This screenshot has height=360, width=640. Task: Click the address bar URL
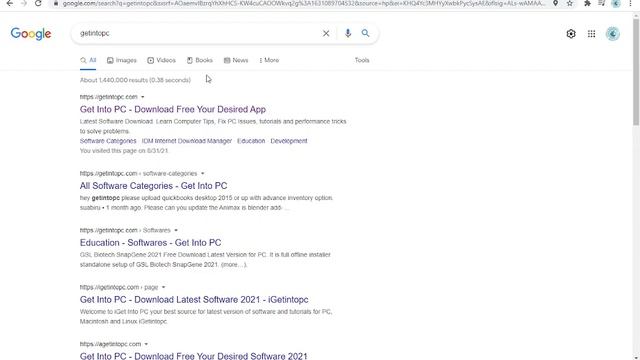click(304, 3)
